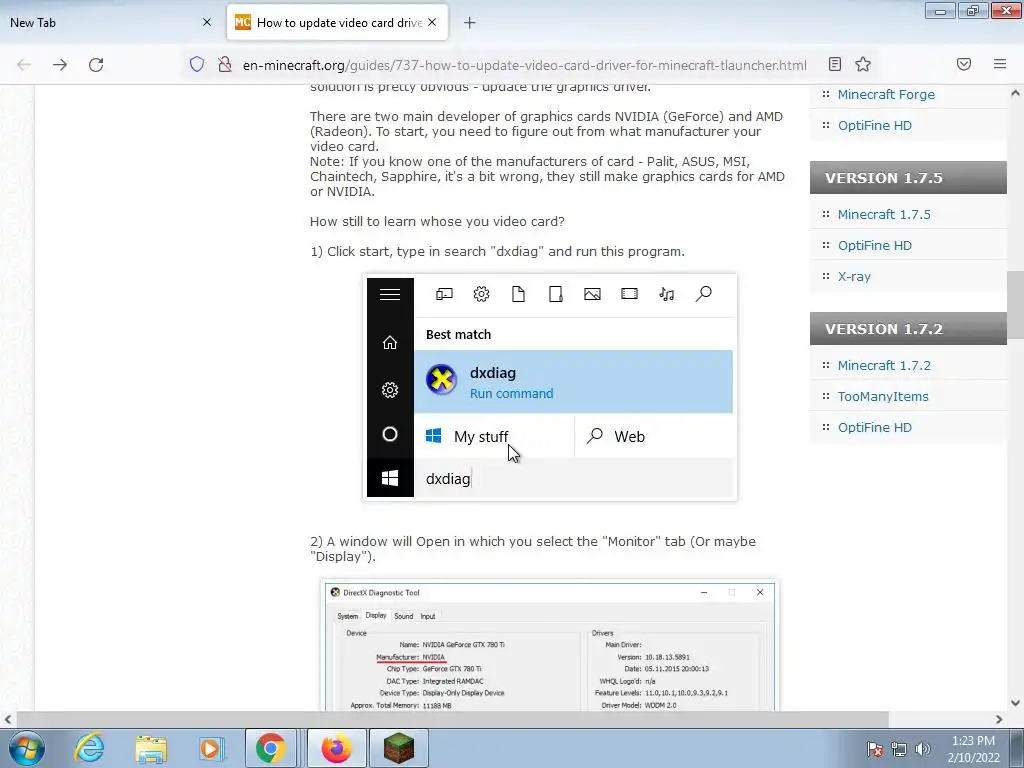Open a new tab with plus button
This screenshot has width=1024, height=768.
470,23
